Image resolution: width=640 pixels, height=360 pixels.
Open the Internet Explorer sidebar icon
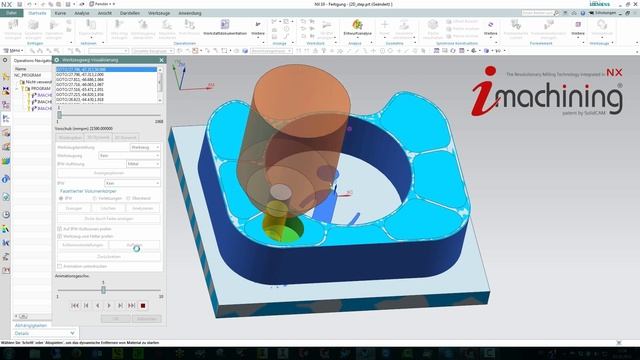pos(6,179)
